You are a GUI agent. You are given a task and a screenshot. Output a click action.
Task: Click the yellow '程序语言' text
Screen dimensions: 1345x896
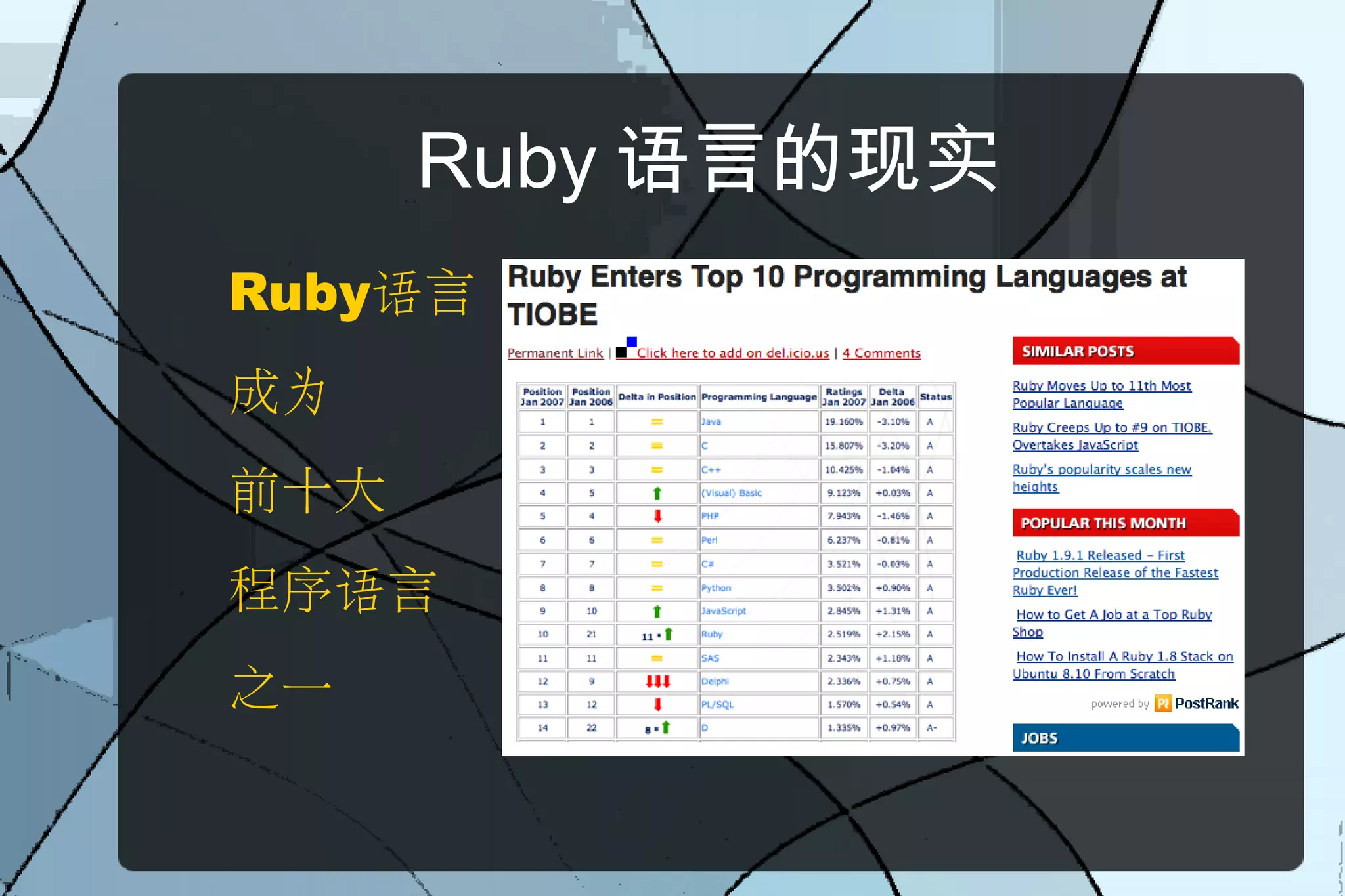coord(333,590)
